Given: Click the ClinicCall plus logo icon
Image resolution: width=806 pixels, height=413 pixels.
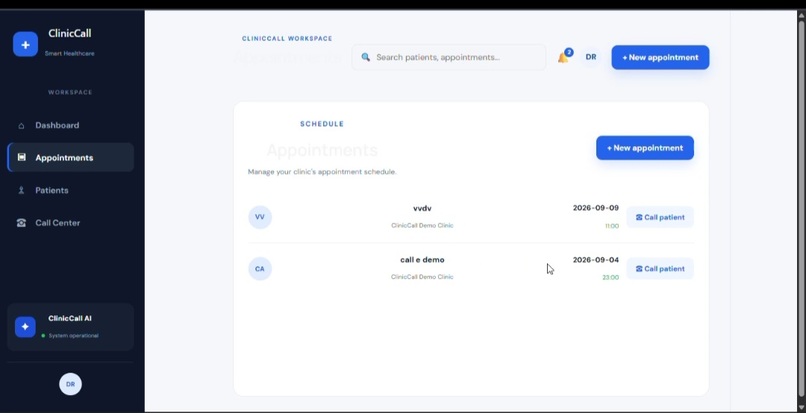Looking at the screenshot, I should [25, 44].
